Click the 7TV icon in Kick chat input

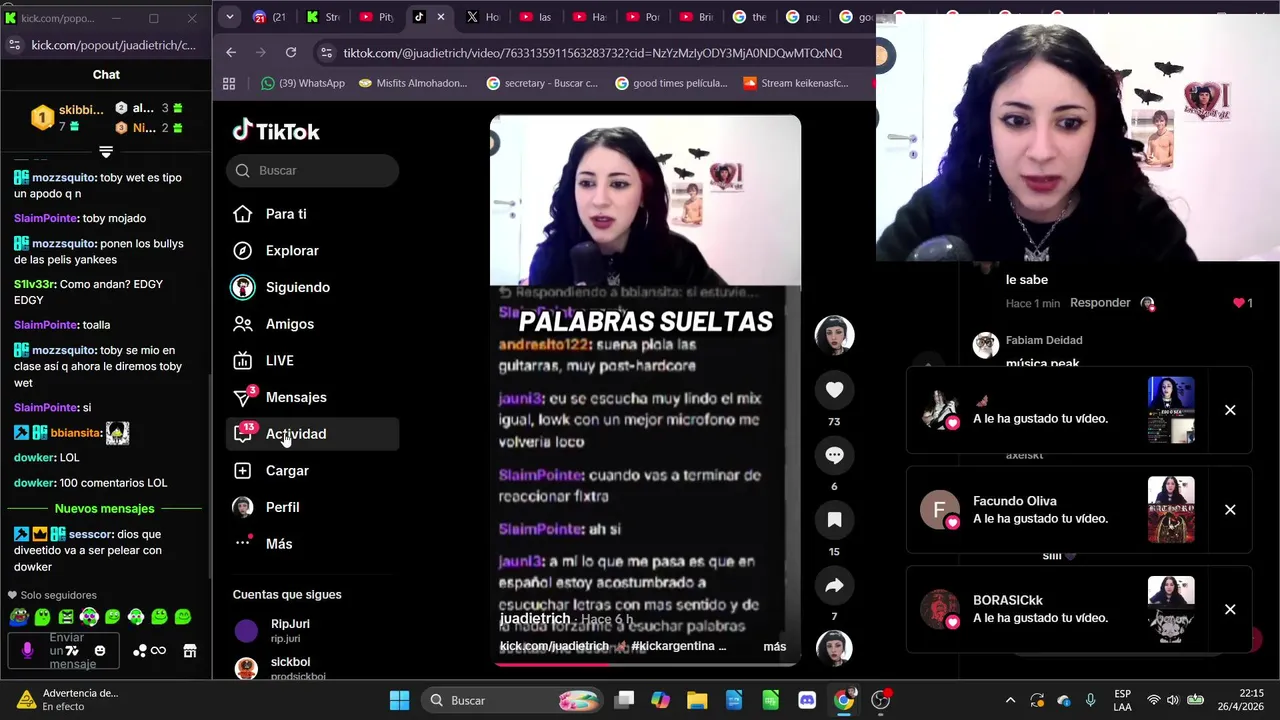(x=72, y=651)
